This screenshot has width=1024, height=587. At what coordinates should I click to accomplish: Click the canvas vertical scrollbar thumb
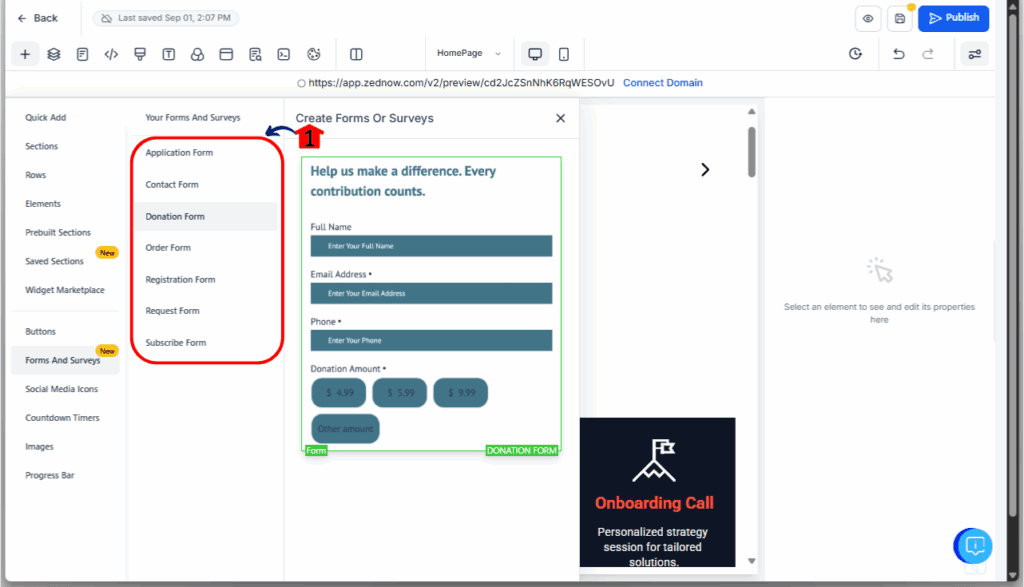pyautogui.click(x=752, y=151)
